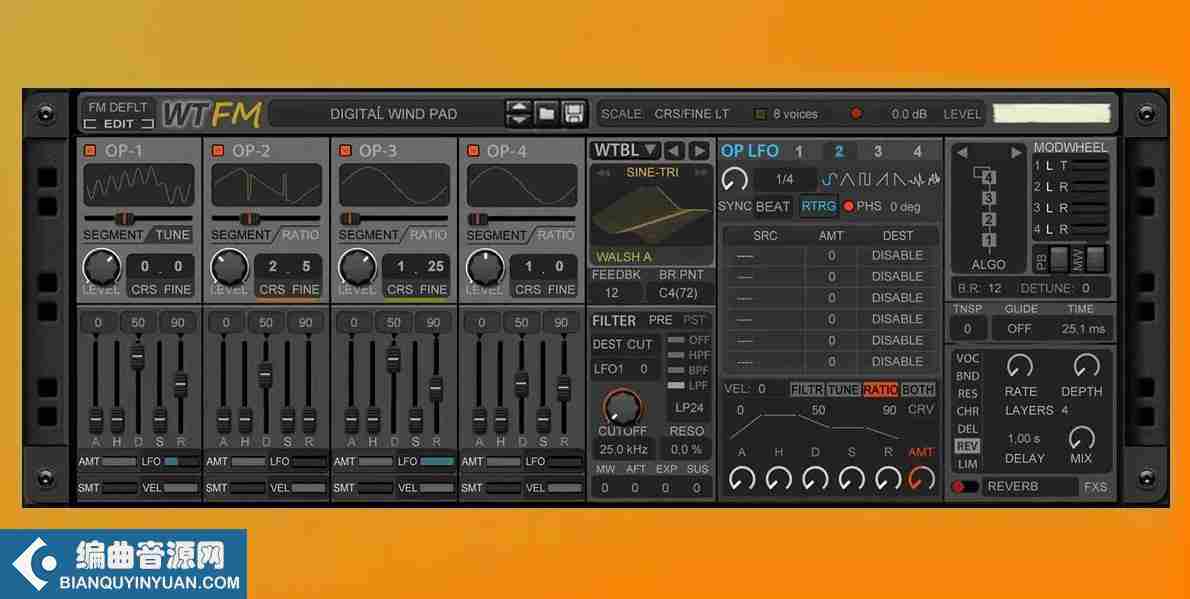The width and height of the screenshot is (1190, 599).
Task: Open the GLIDE OFF mode selector
Action: (x=1018, y=329)
